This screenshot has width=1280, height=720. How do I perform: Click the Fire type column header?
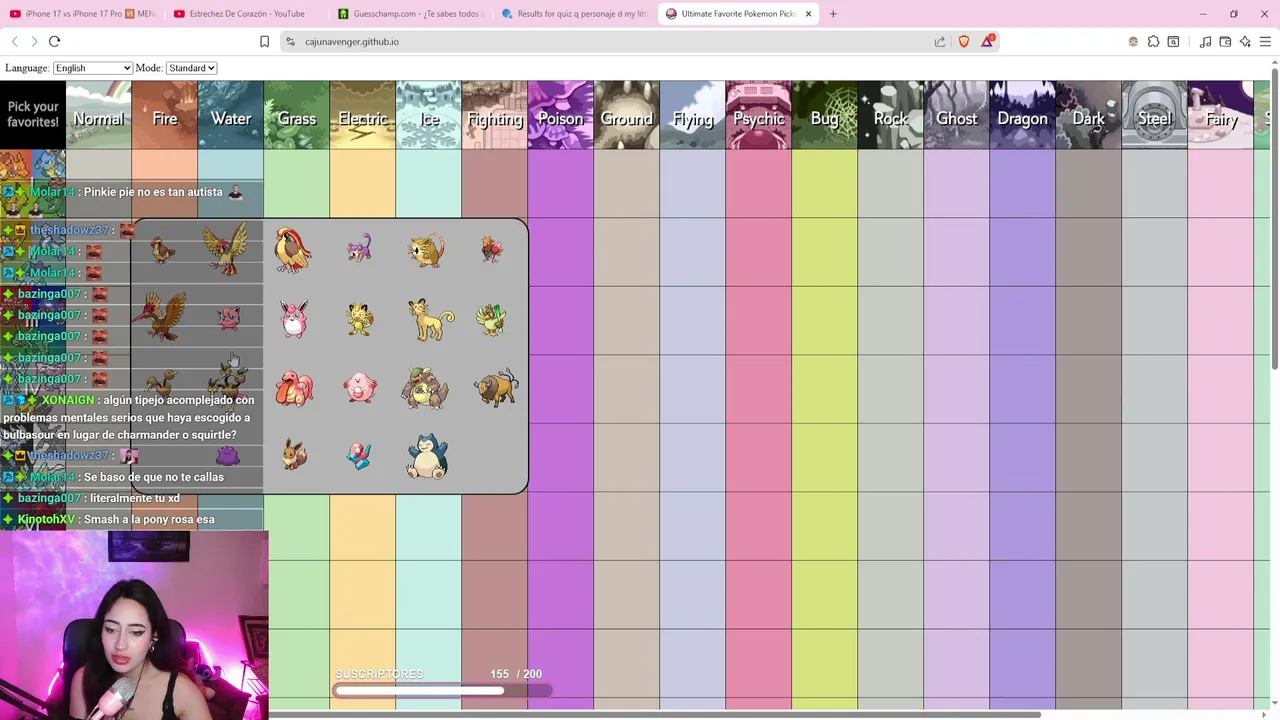pos(164,115)
